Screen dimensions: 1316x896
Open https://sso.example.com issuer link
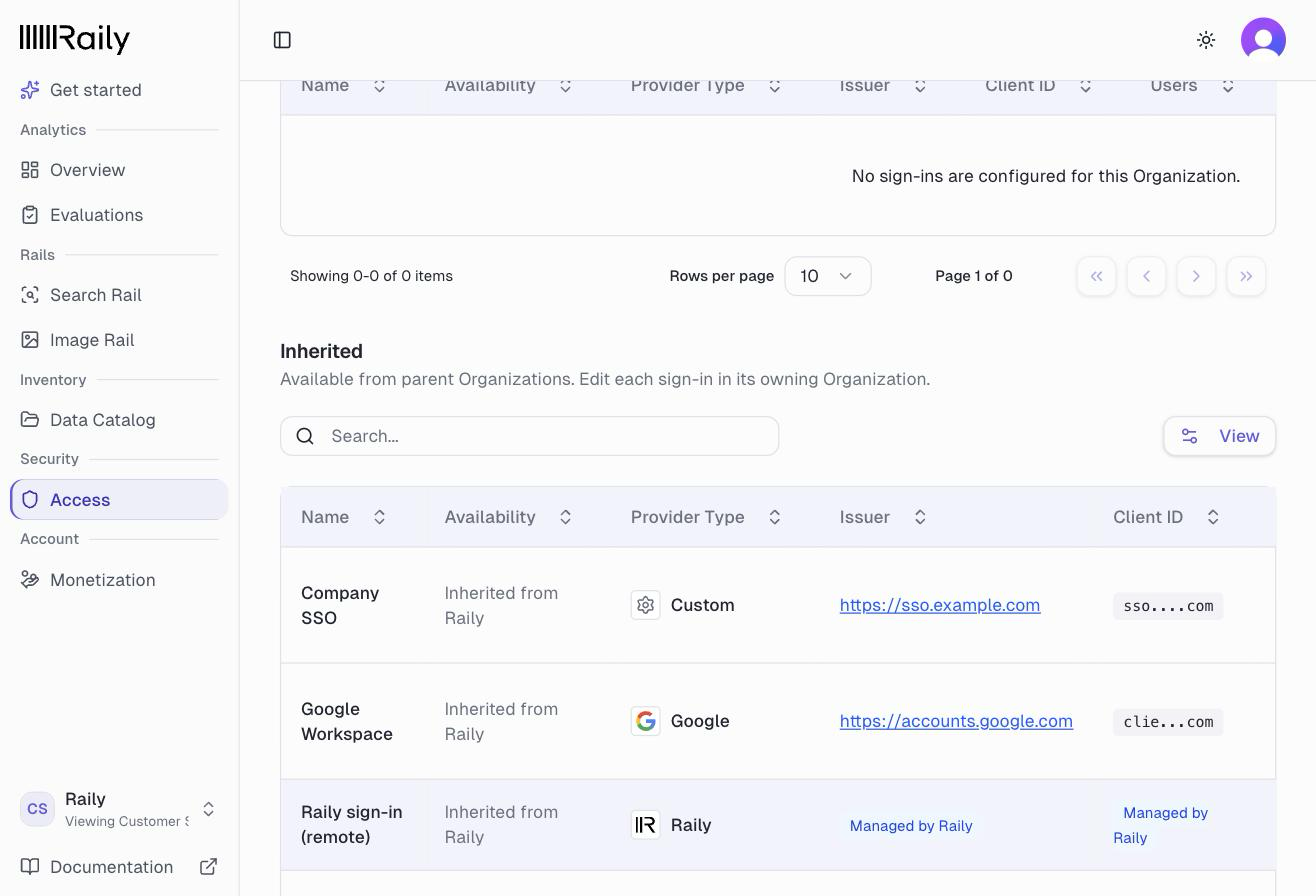[940, 605]
